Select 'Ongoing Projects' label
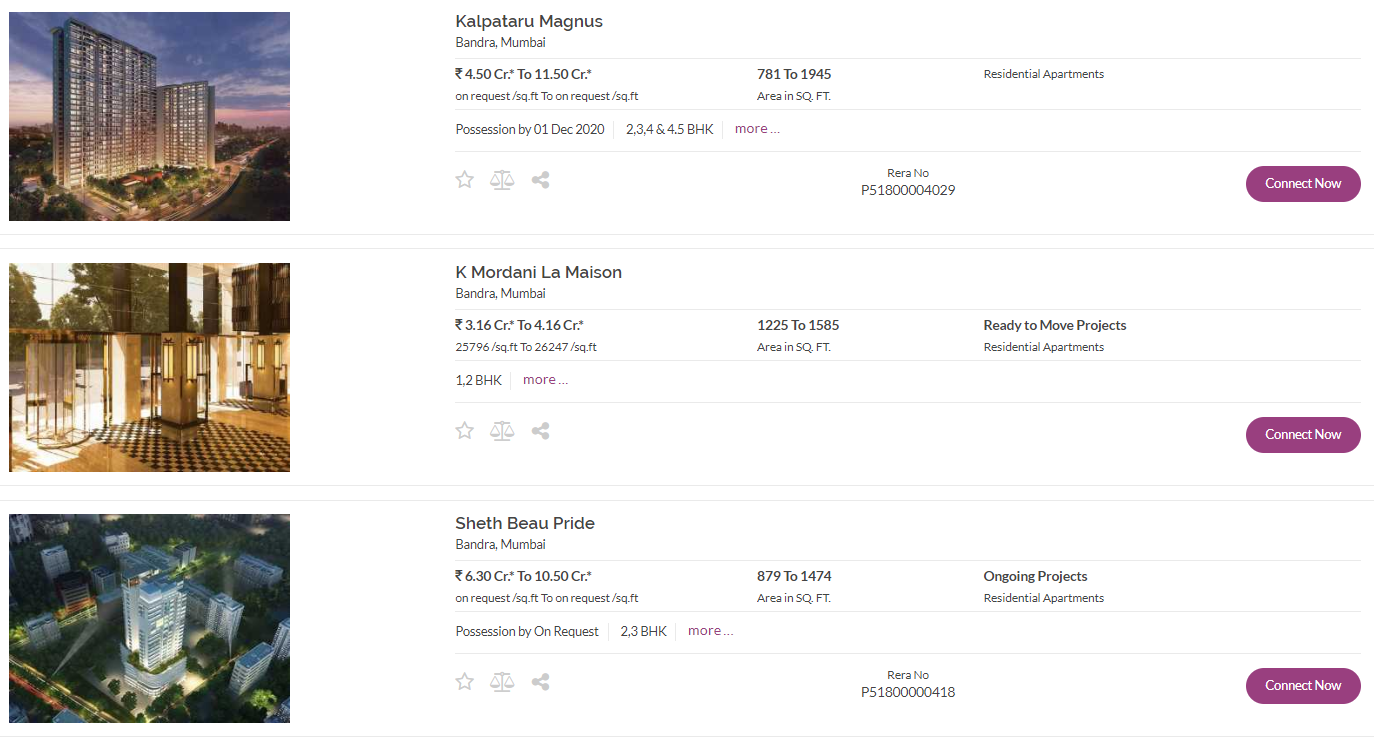The width and height of the screenshot is (1374, 739). 1035,576
